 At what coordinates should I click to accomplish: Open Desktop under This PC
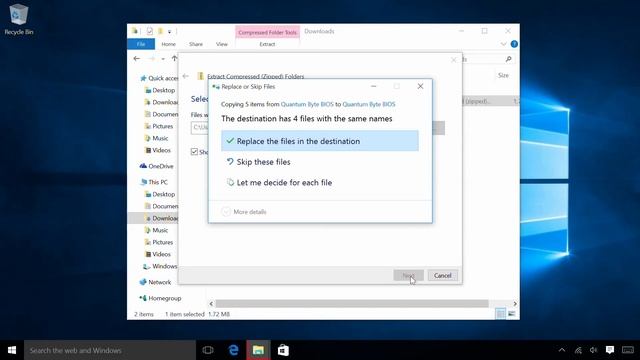160,194
